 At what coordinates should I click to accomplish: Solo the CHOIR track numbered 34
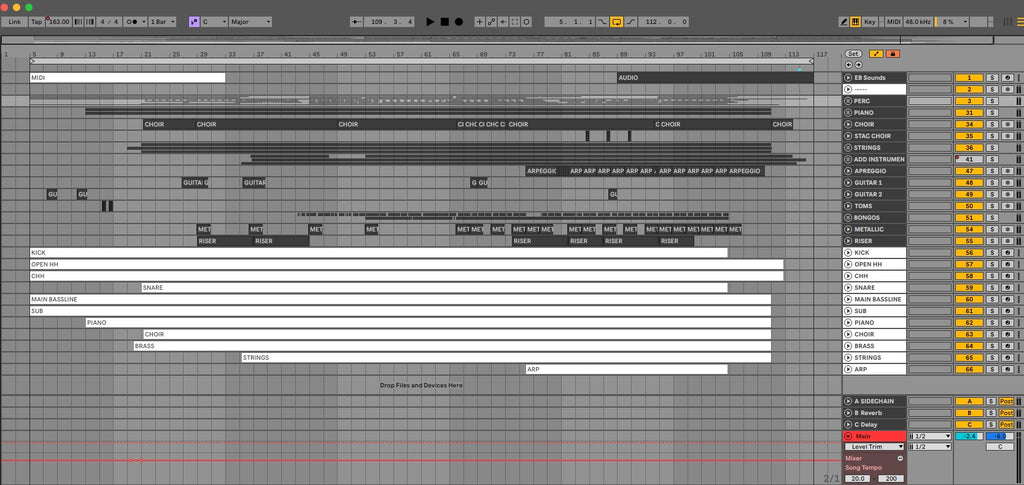click(991, 124)
